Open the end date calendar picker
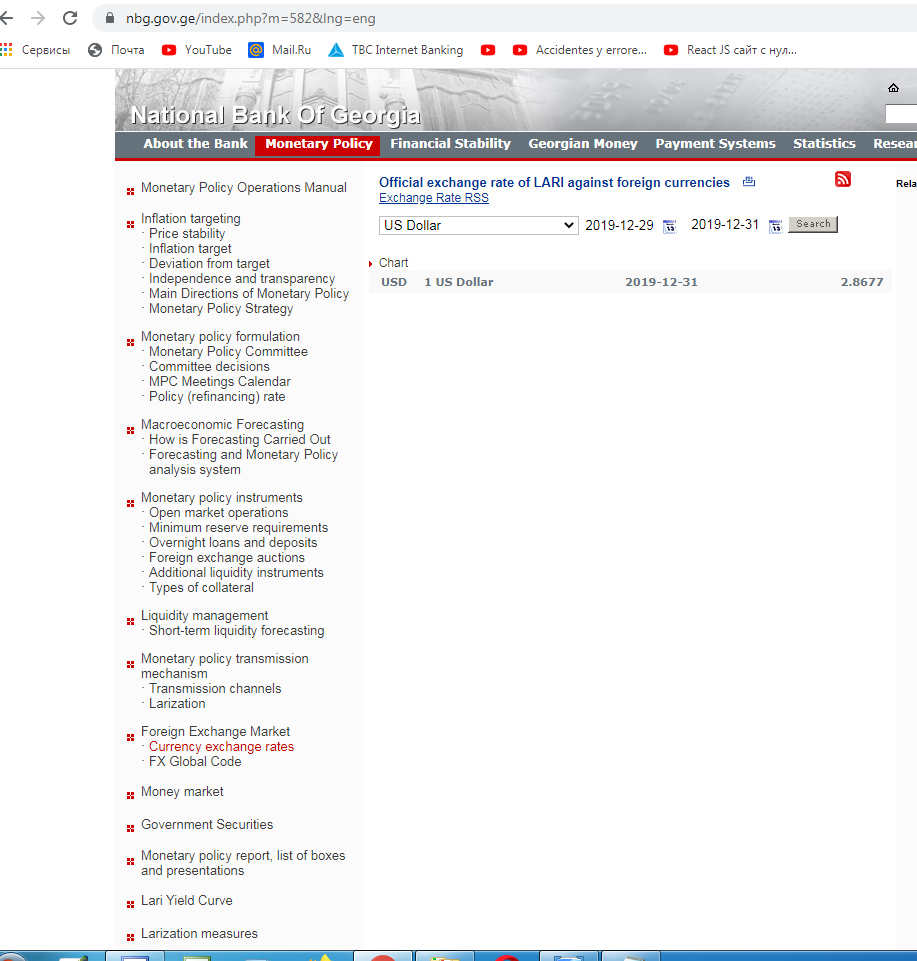Image resolution: width=917 pixels, height=961 pixels. click(x=775, y=226)
